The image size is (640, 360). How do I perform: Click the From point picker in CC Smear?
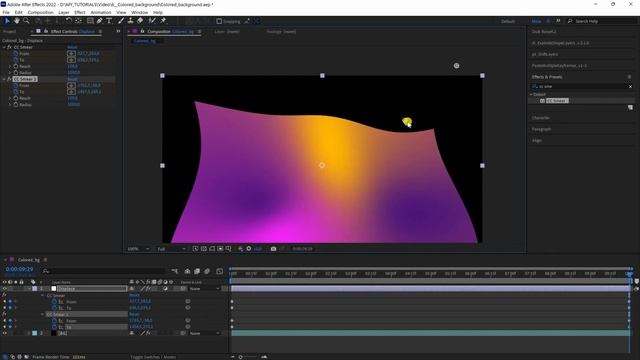tap(71, 53)
